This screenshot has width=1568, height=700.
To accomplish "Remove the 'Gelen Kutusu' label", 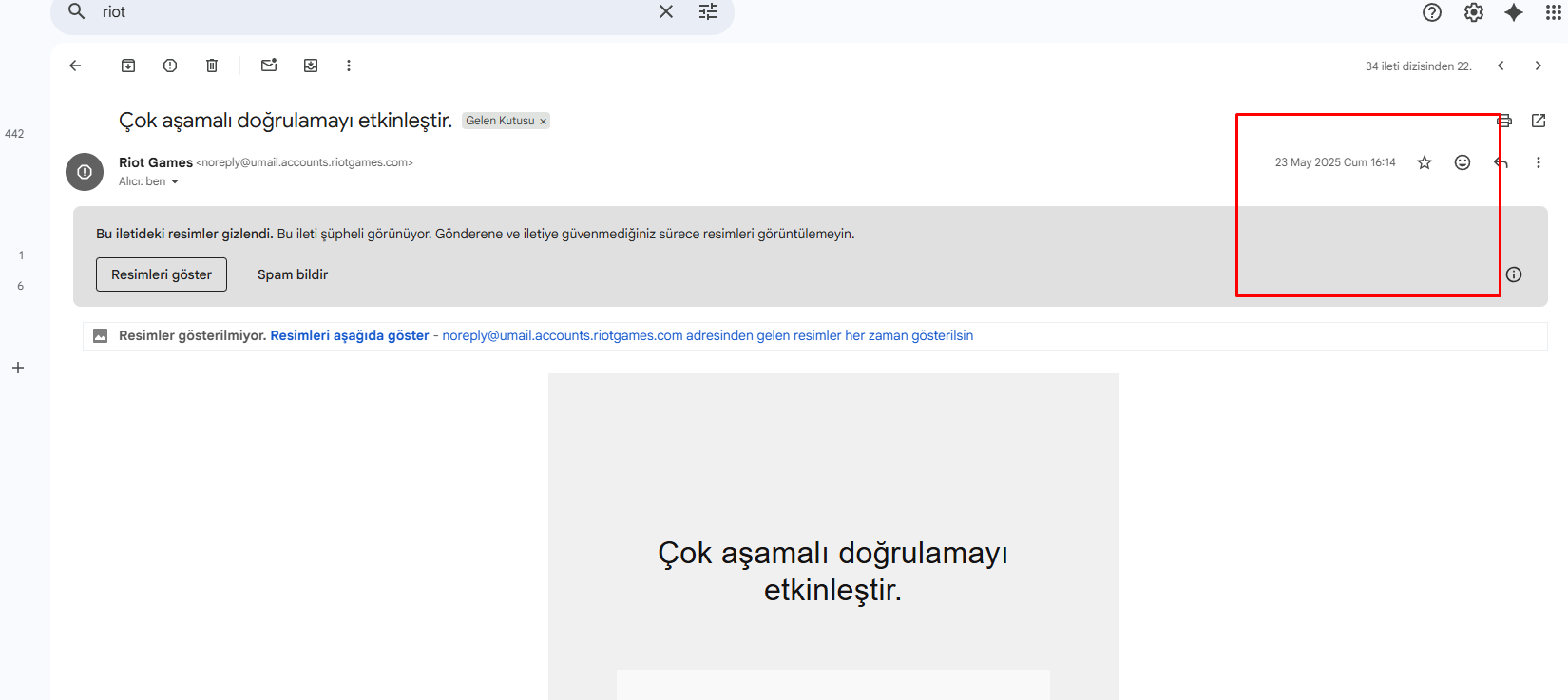I will [x=543, y=122].
